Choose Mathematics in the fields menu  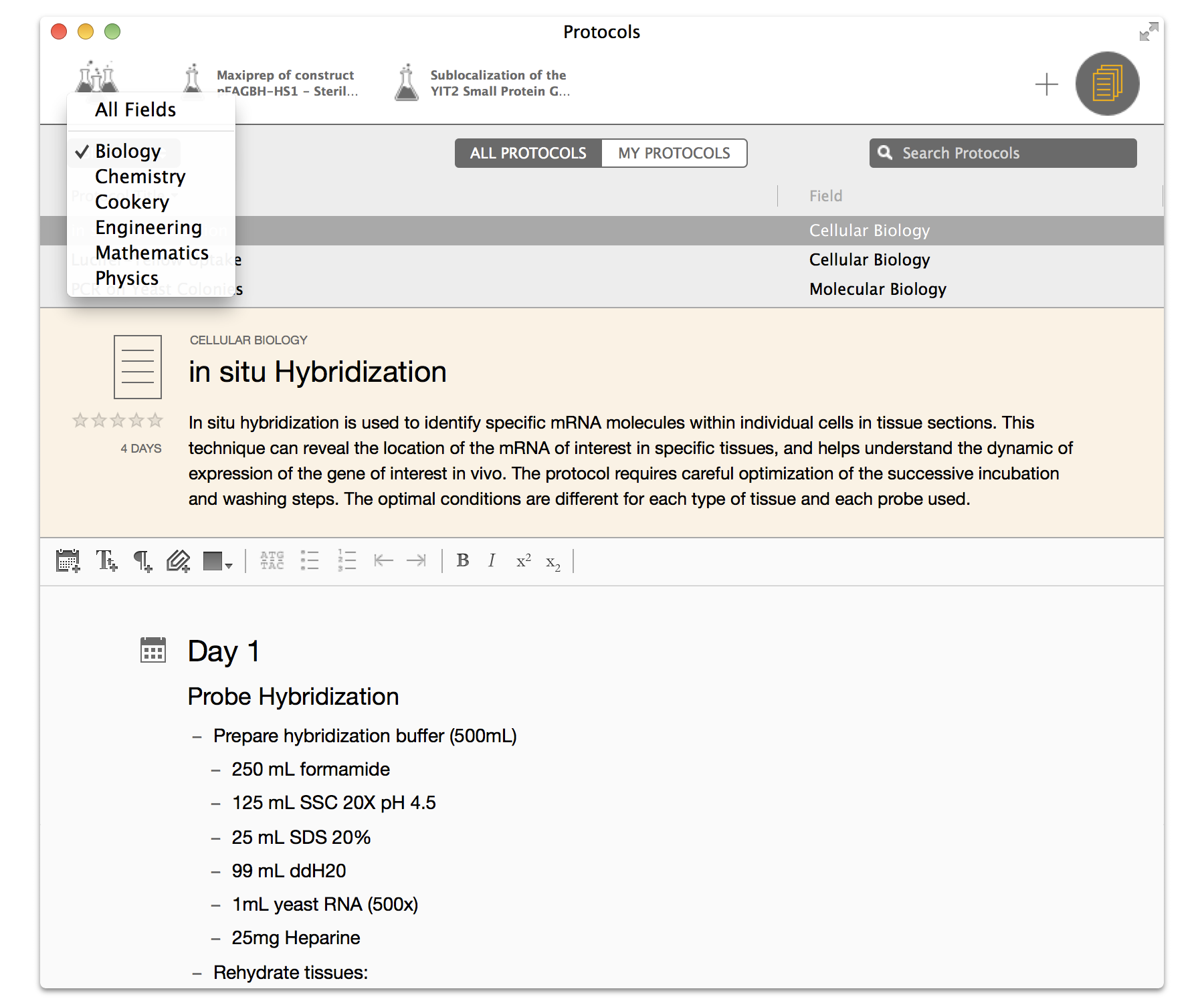point(152,253)
